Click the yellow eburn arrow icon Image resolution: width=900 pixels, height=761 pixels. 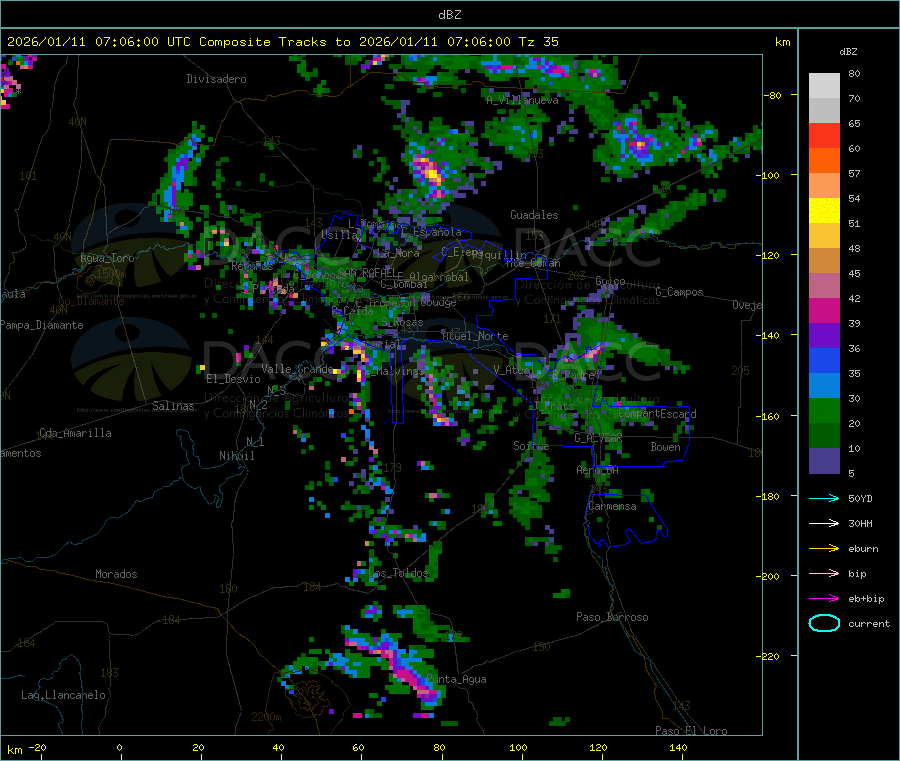click(x=824, y=549)
